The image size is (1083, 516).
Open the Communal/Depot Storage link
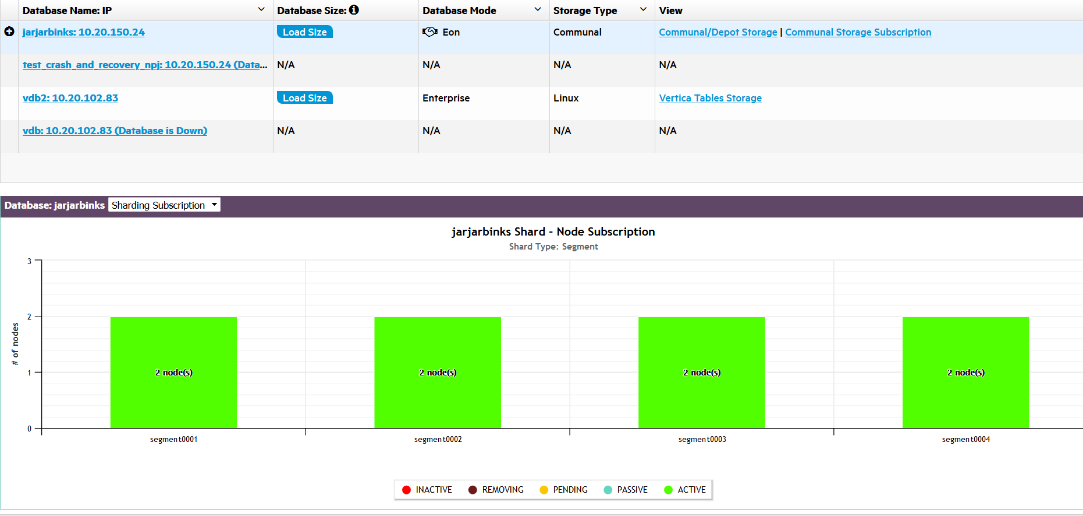click(x=717, y=32)
